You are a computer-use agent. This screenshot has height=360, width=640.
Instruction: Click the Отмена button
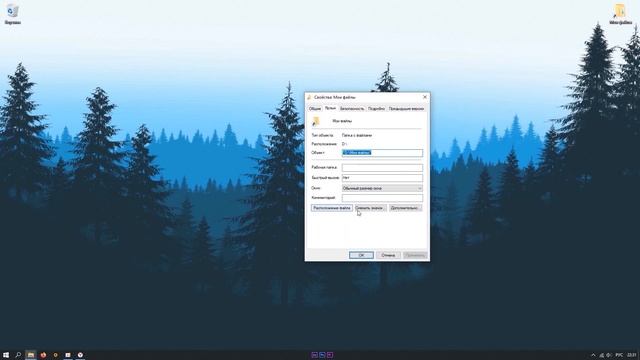(388, 255)
